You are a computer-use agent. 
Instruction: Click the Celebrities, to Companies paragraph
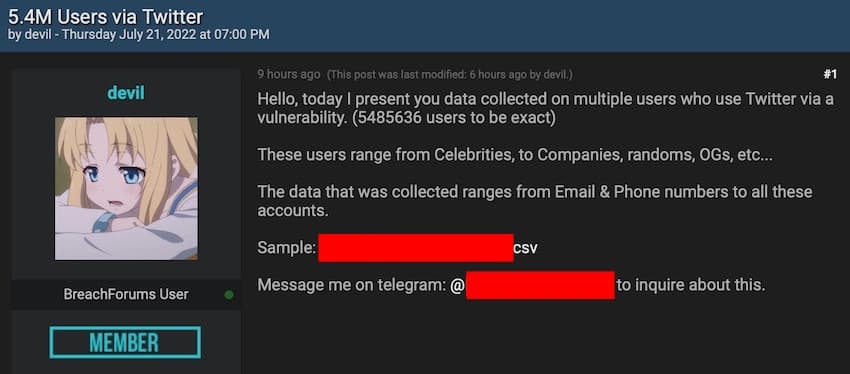coord(515,155)
